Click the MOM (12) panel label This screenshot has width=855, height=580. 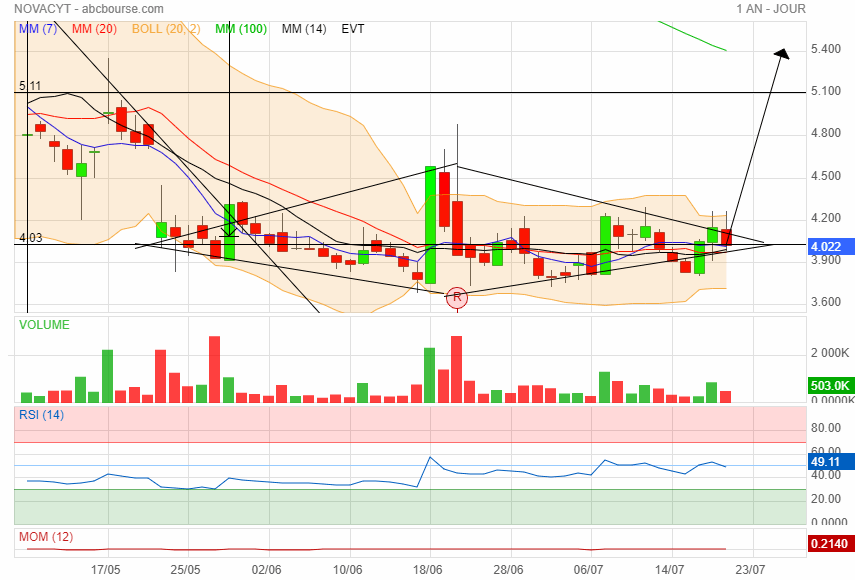[x=46, y=537]
